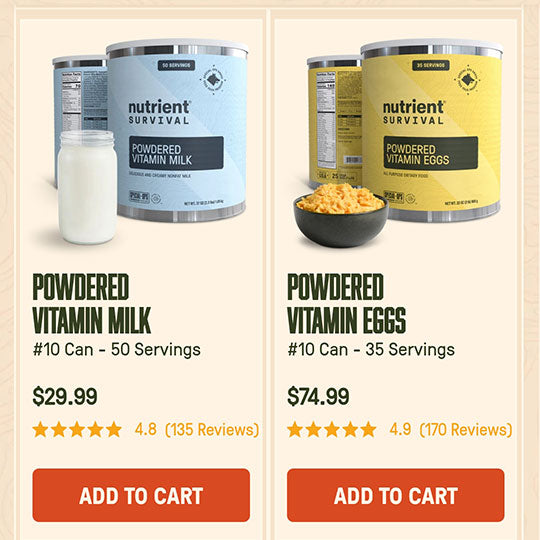This screenshot has width=540, height=540.
Task: Click the glass milk jar in image
Action: 87,187
